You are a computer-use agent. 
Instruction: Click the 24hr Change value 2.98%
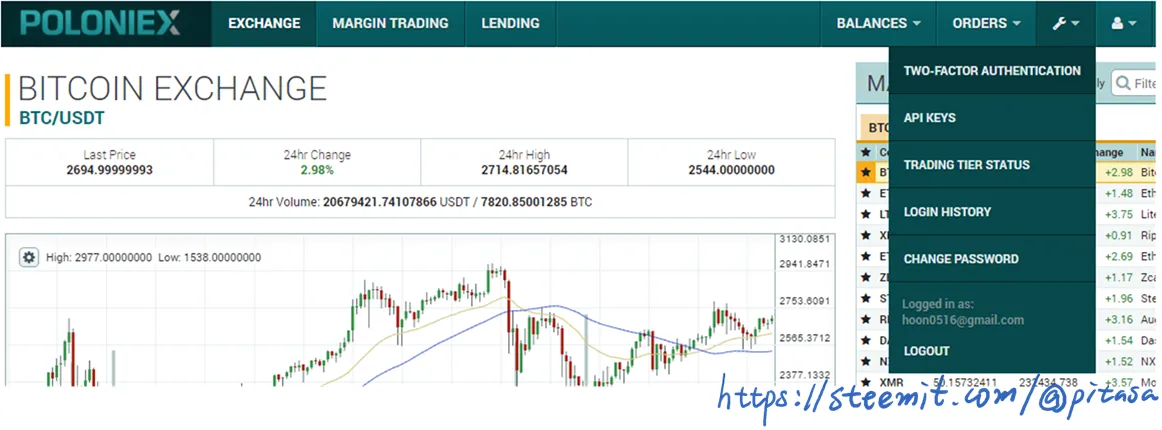[x=317, y=170]
